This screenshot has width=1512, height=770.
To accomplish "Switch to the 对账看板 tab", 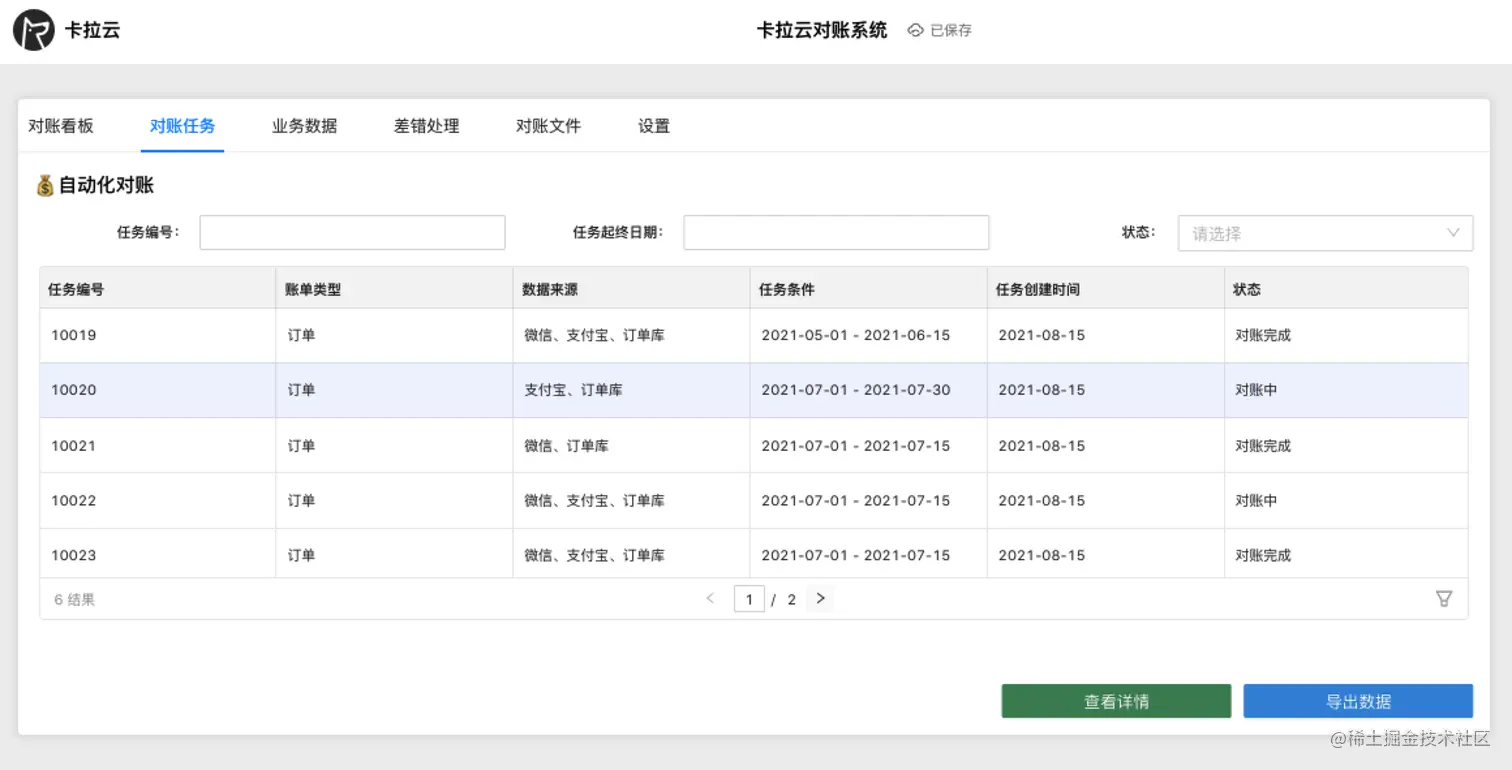I will 61,126.
